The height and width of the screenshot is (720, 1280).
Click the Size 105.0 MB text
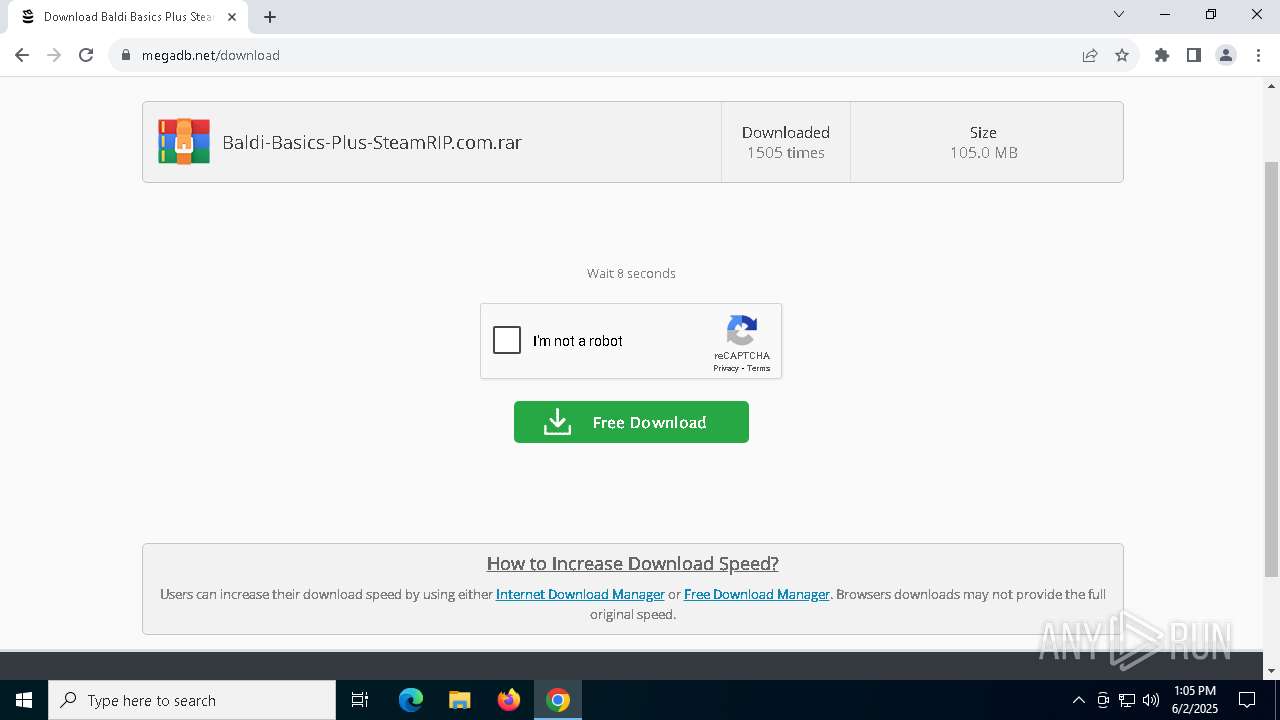pyautogui.click(x=983, y=142)
